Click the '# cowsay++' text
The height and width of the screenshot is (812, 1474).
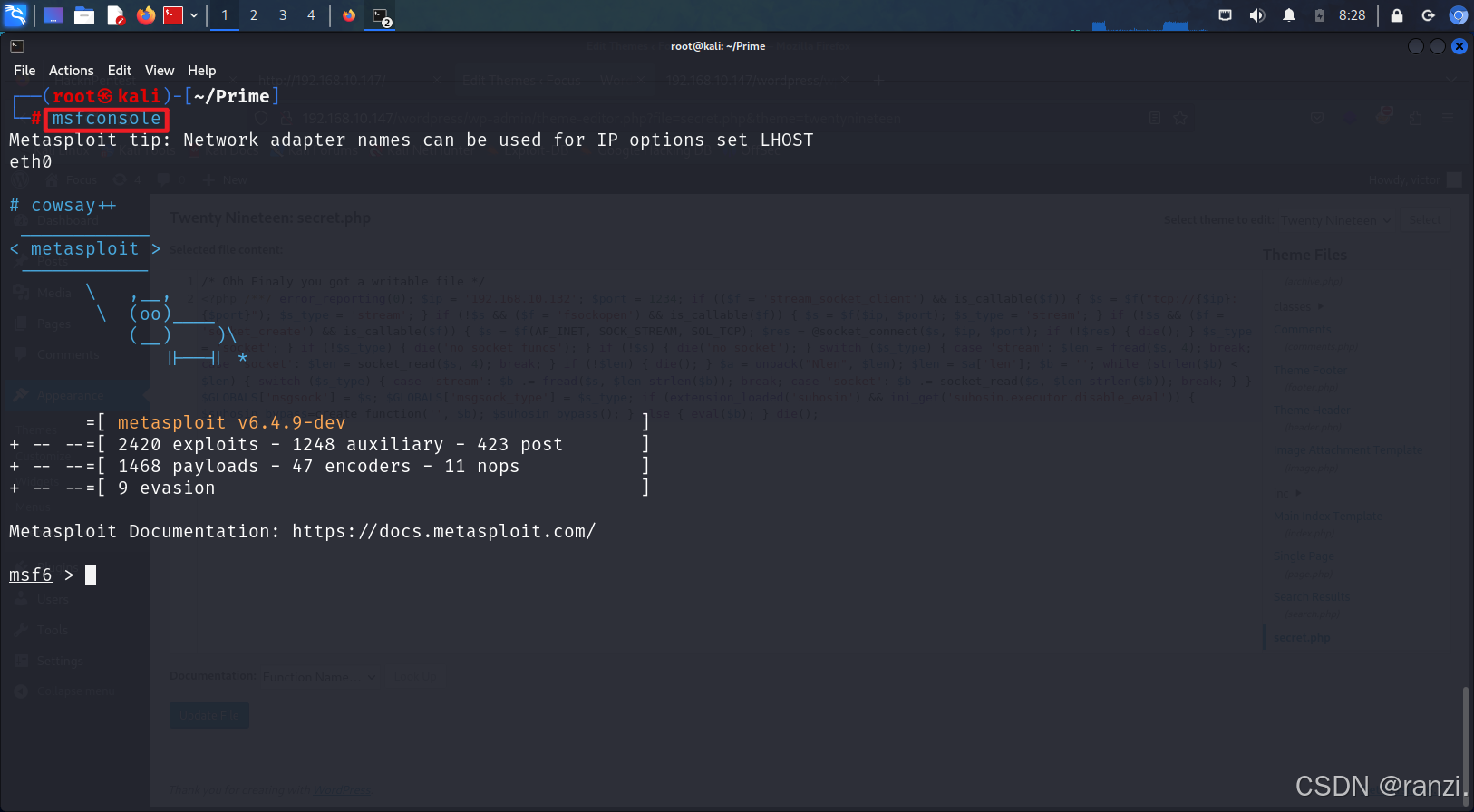pos(63,206)
